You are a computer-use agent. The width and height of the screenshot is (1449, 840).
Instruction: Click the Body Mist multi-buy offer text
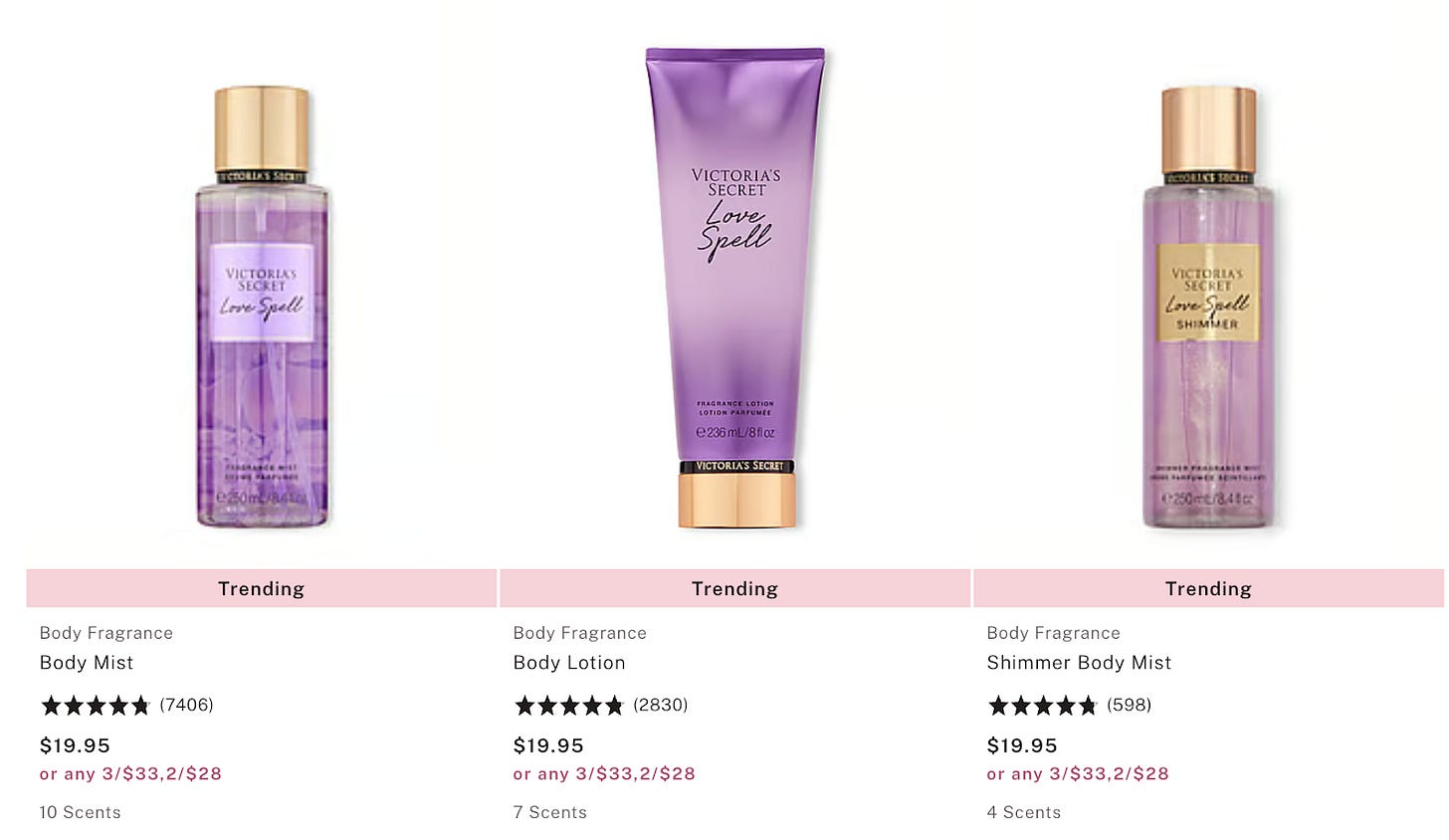pos(130,774)
